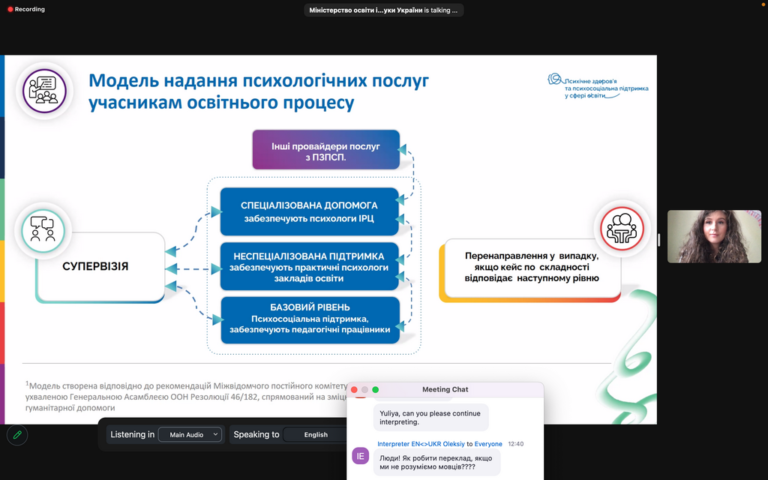This screenshot has width=768, height=480.
Task: Click the purple teacher icon beside slide title
Action: tap(44, 89)
